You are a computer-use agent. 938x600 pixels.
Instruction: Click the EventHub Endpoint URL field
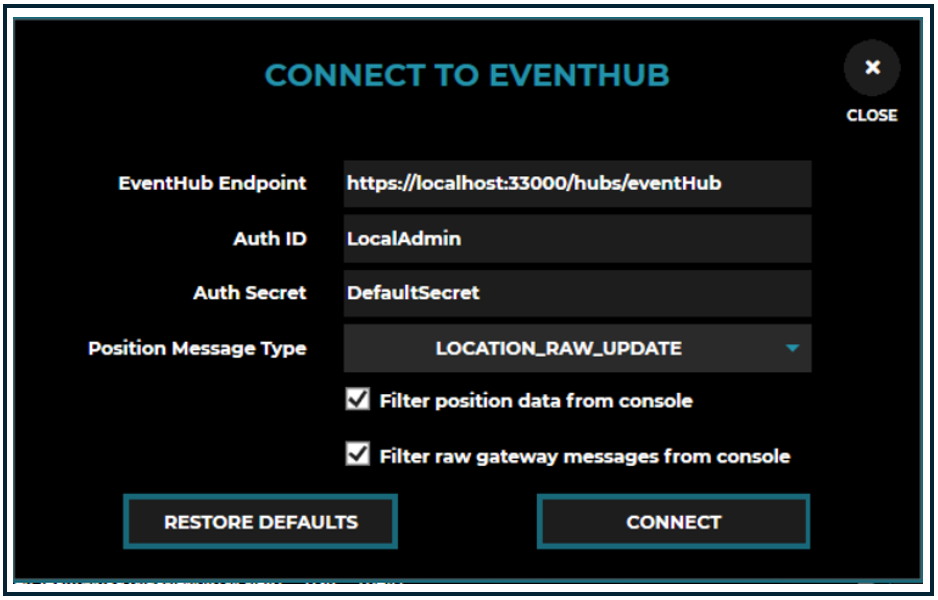pos(577,184)
